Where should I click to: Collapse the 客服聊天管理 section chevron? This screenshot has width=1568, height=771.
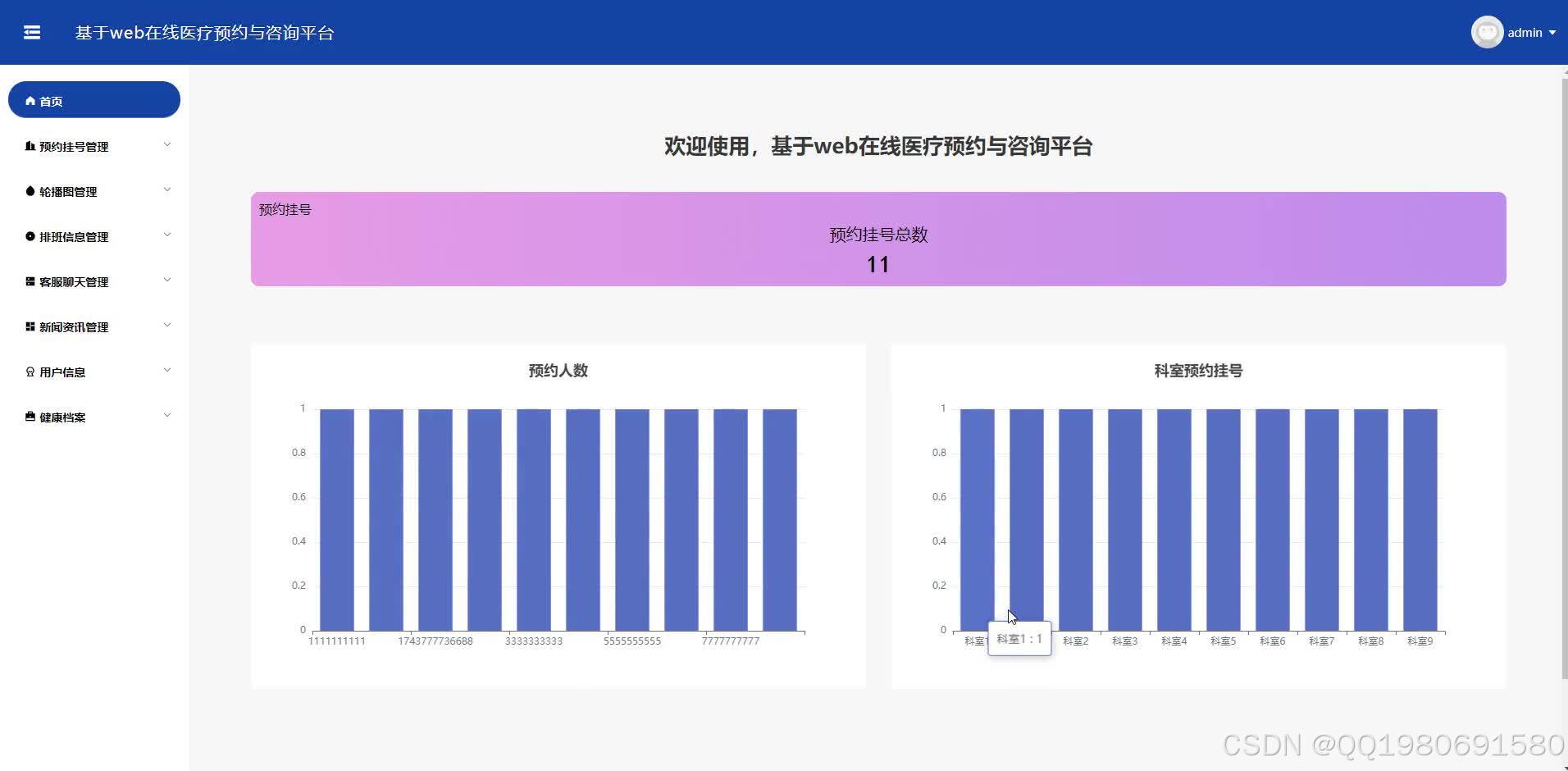[167, 280]
